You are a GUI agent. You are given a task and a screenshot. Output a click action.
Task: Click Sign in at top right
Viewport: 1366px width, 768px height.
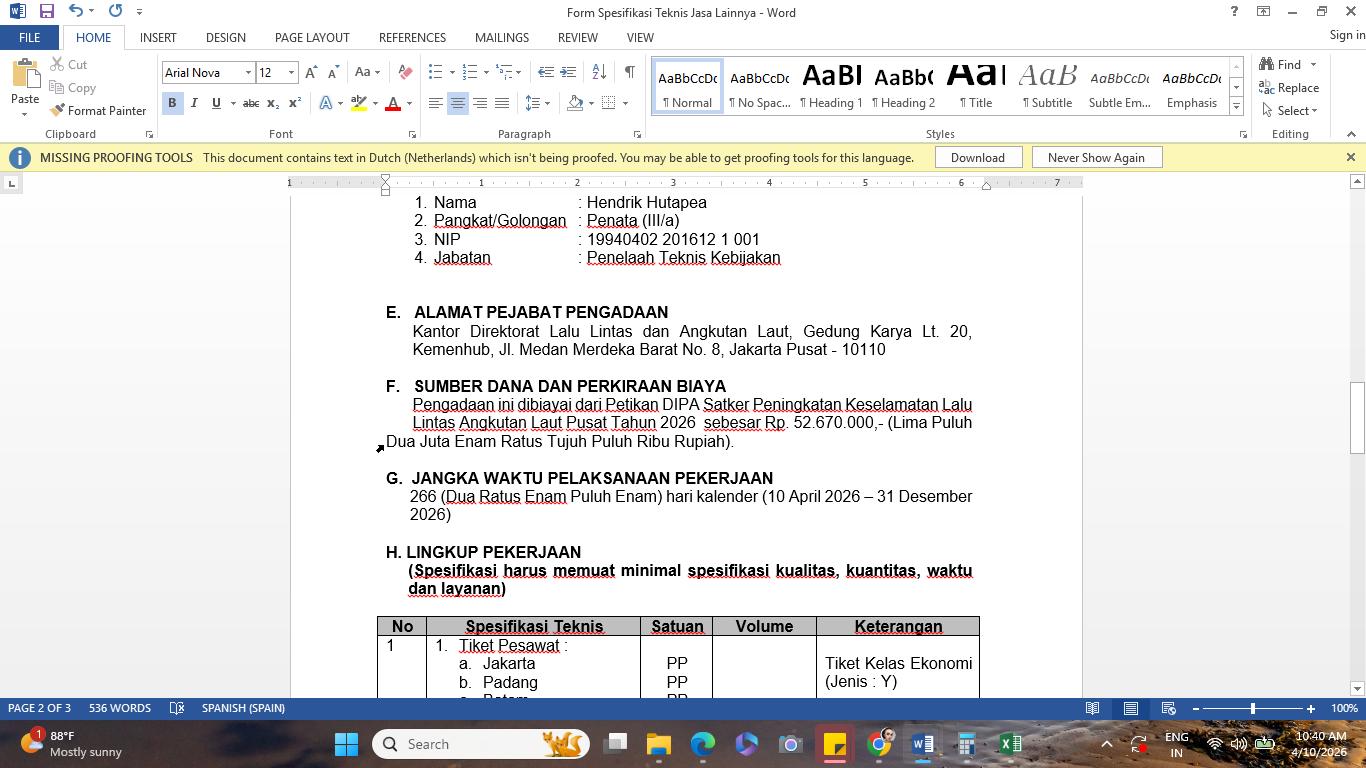[1347, 35]
